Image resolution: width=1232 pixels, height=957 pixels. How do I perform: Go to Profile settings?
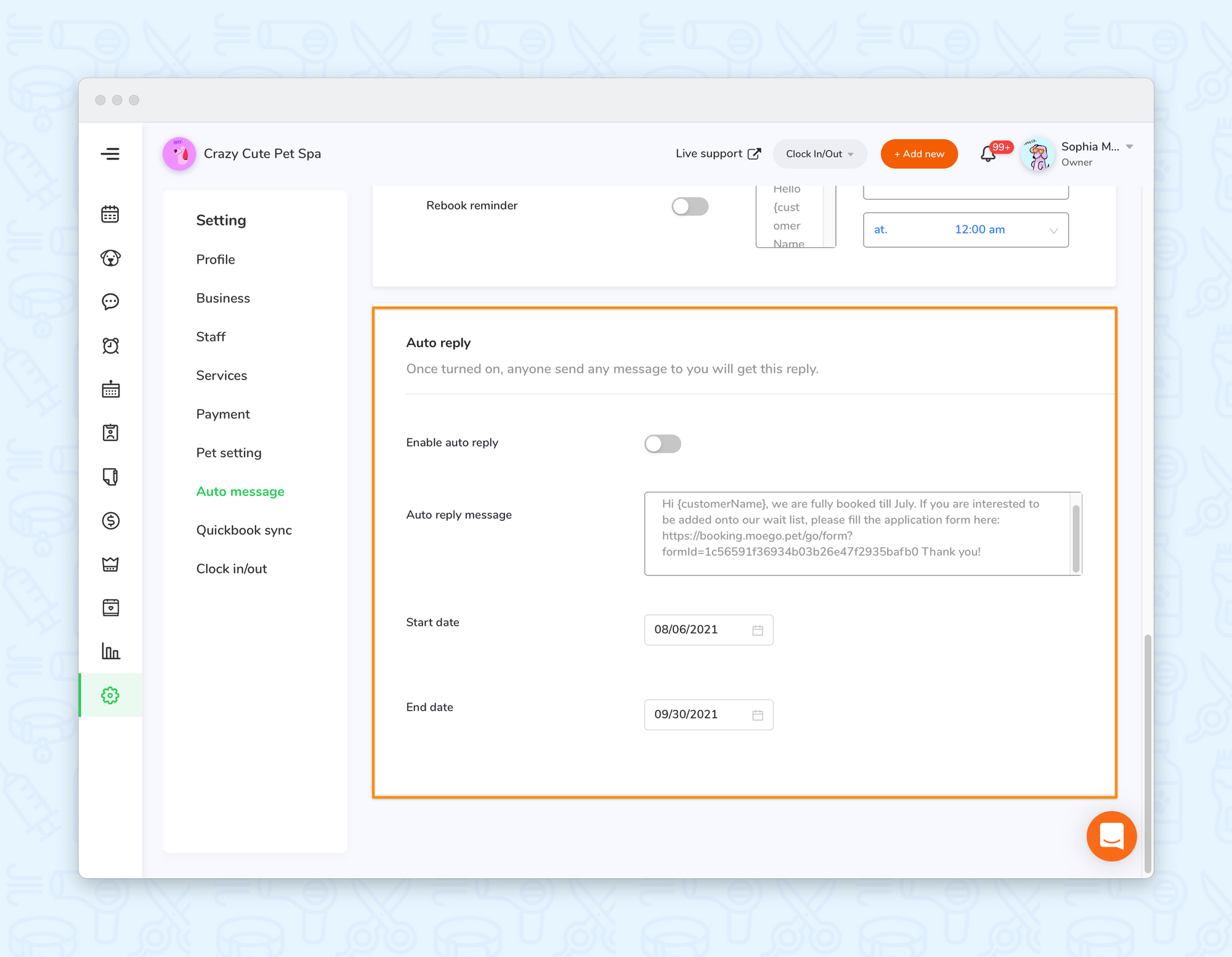(x=216, y=259)
